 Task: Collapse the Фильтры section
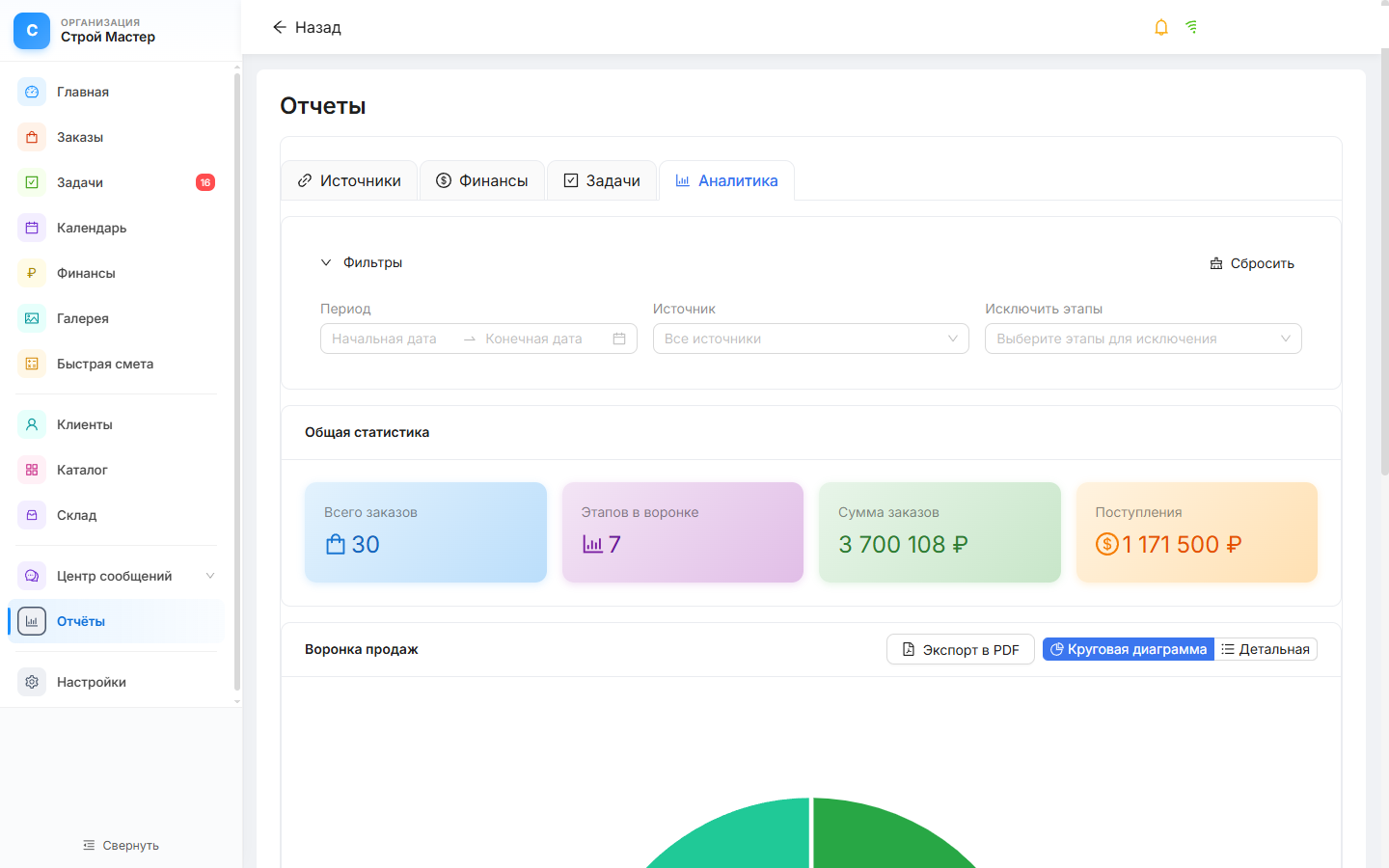pos(362,262)
